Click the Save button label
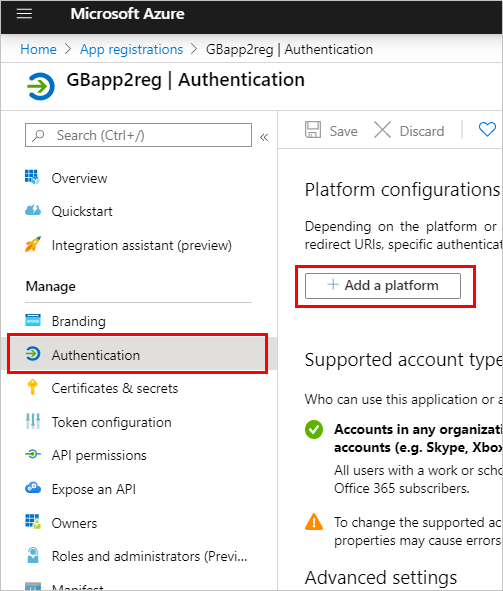 click(343, 131)
